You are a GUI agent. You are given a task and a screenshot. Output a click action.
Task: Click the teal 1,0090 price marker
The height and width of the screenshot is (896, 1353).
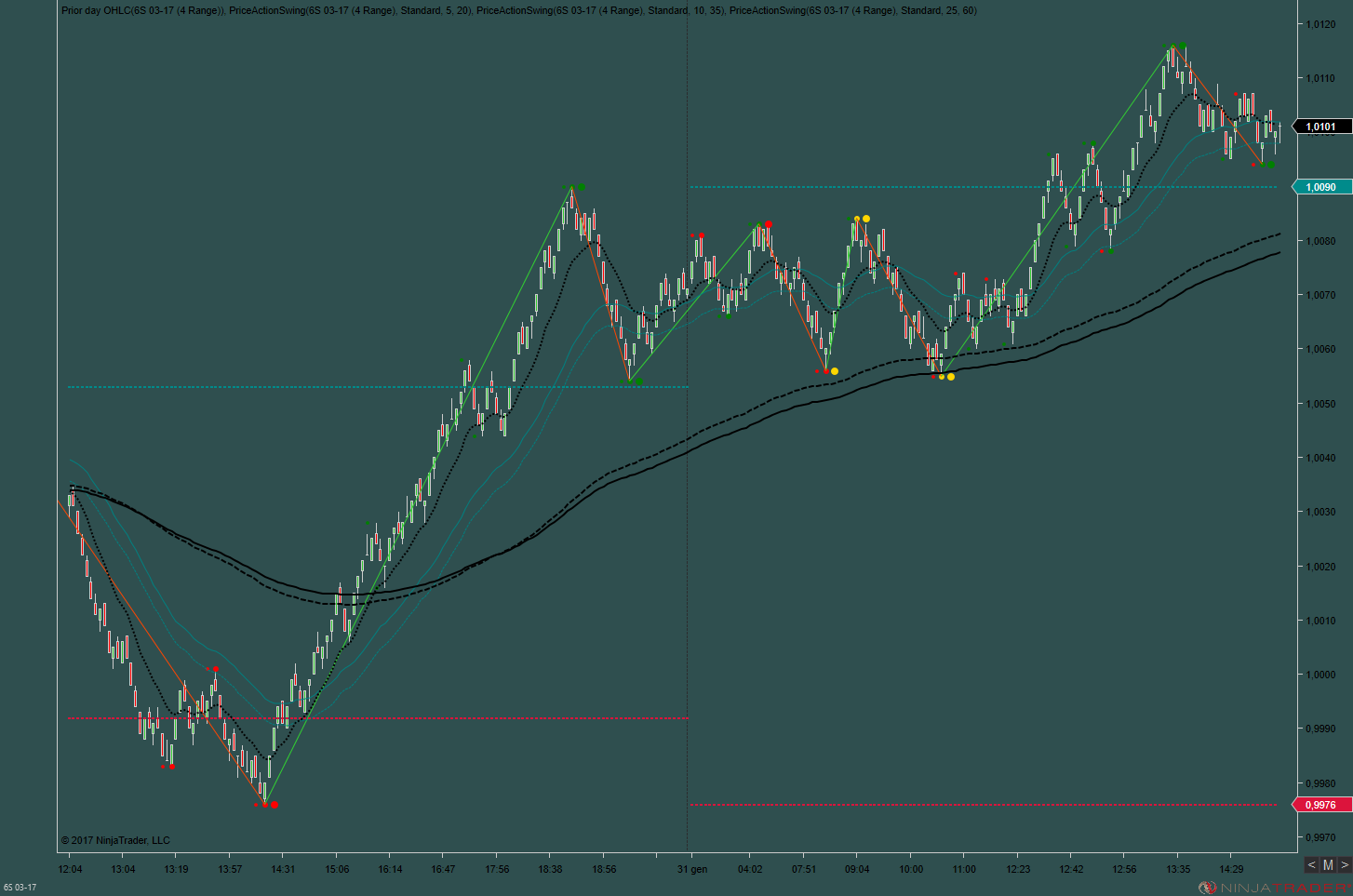coord(1321,187)
